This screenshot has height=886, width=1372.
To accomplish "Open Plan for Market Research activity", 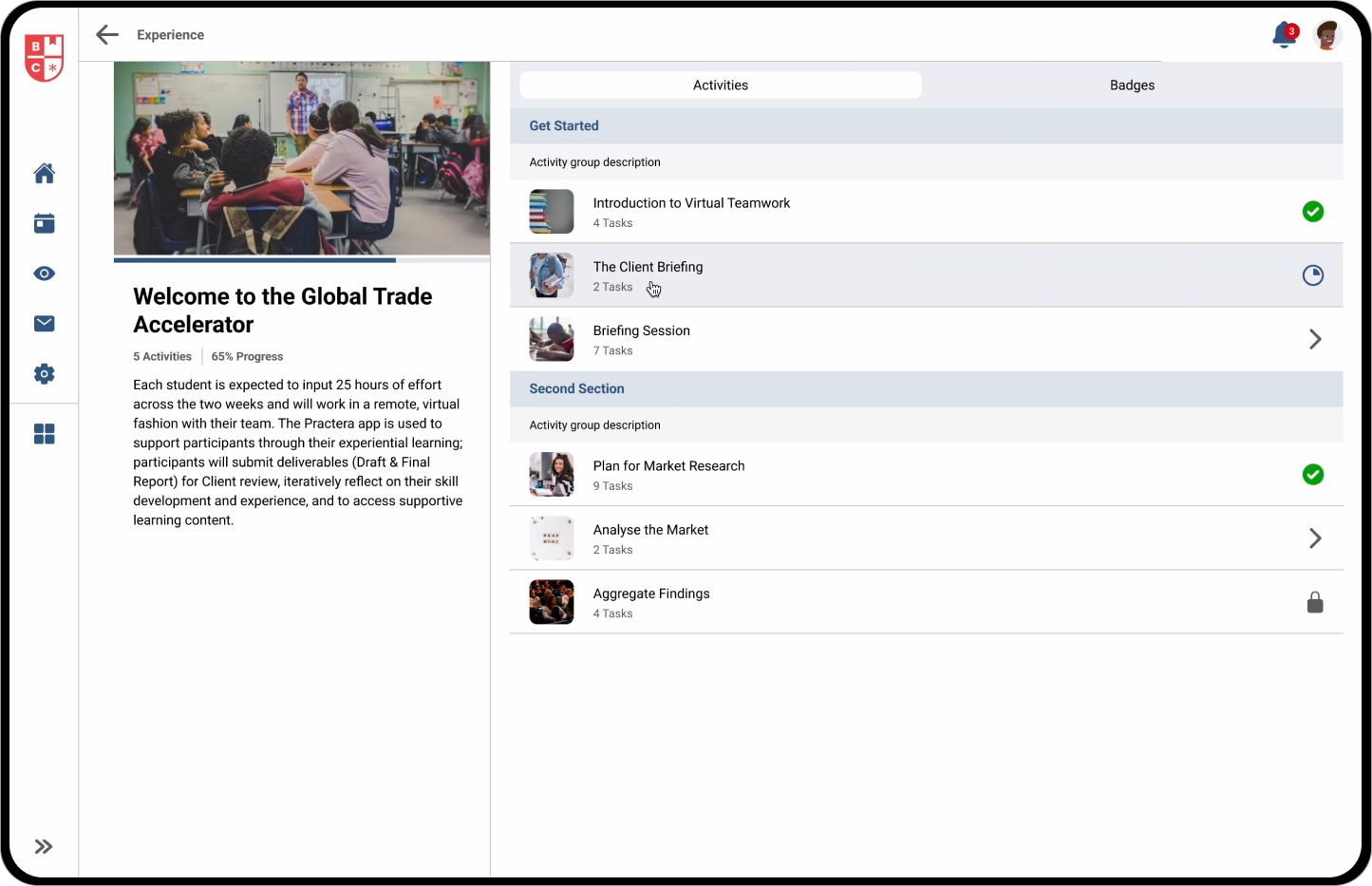I will pos(927,475).
